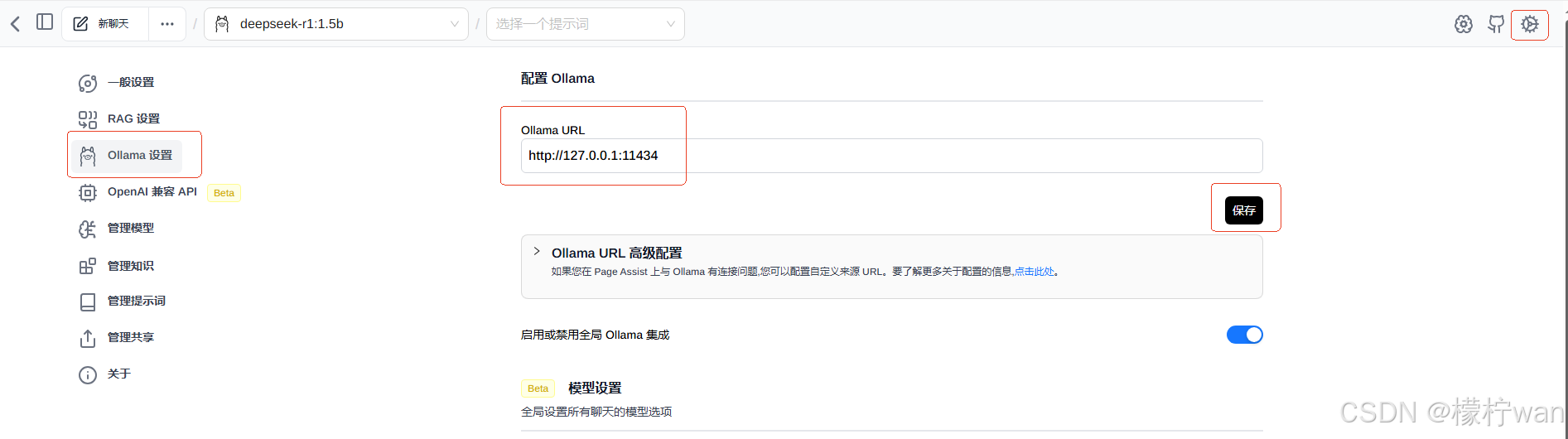Image resolution: width=1568 pixels, height=439 pixels.
Task: Start a new chat with 新聊天 button
Action: point(105,24)
